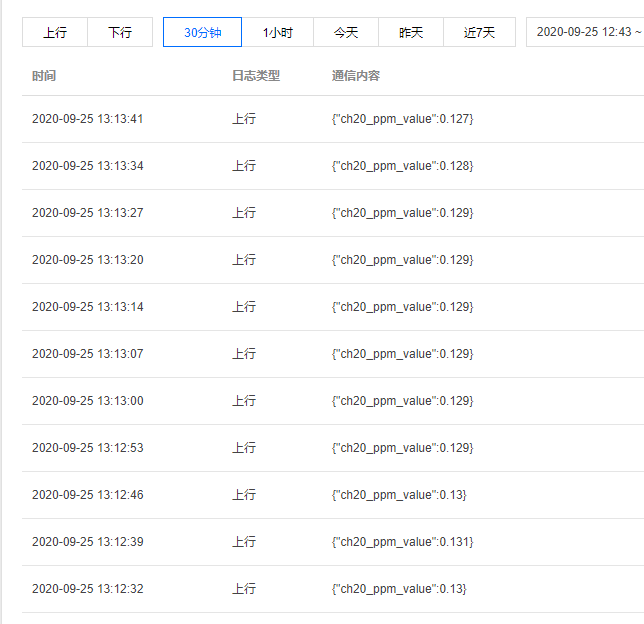Select the payload with value 0.131
This screenshot has height=624, width=644.
pos(402,542)
